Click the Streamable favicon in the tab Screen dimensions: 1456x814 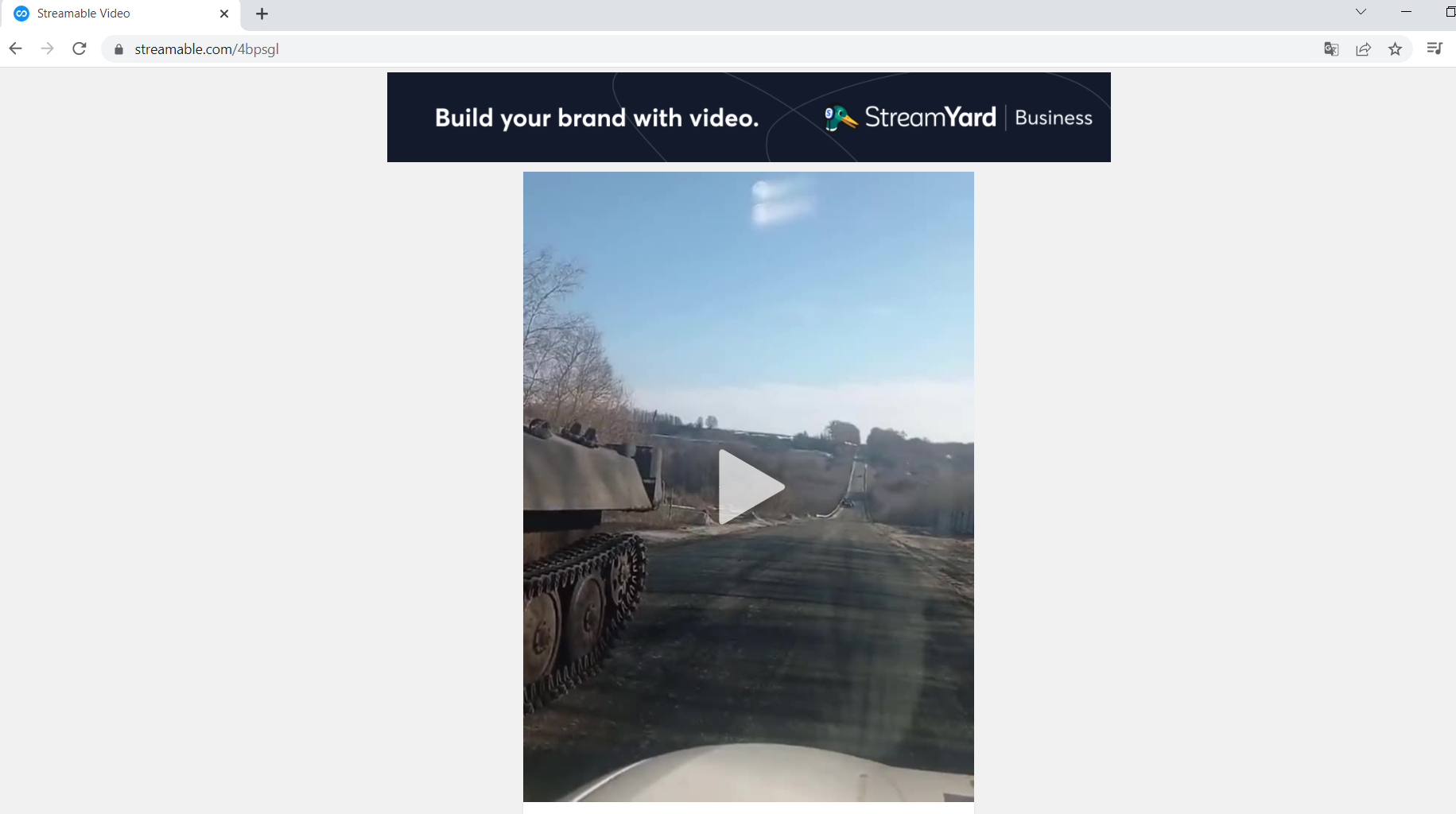coord(21,14)
